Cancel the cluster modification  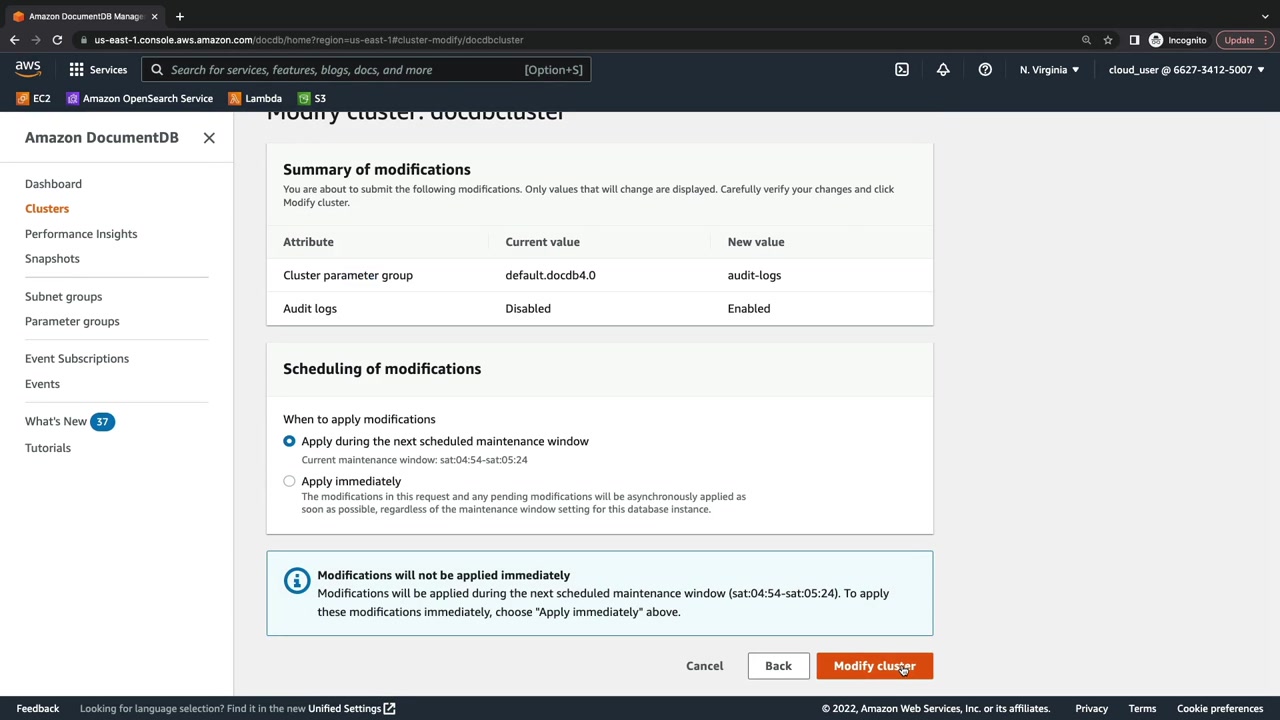[704, 666]
